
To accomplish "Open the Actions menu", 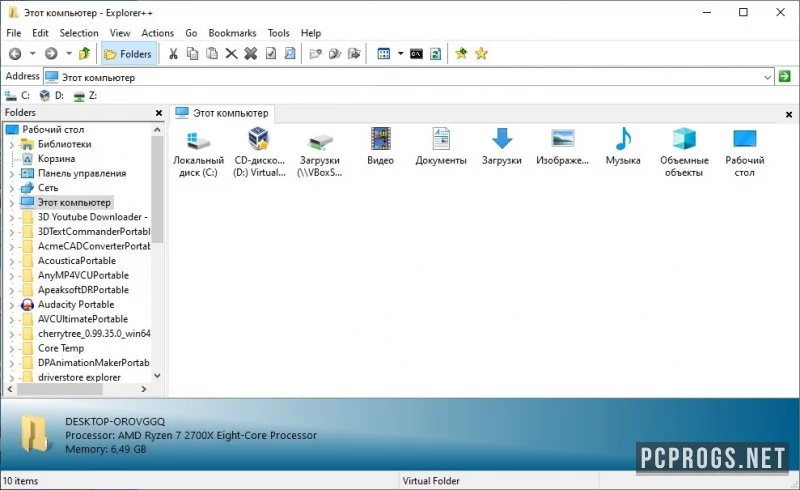I will tap(158, 33).
